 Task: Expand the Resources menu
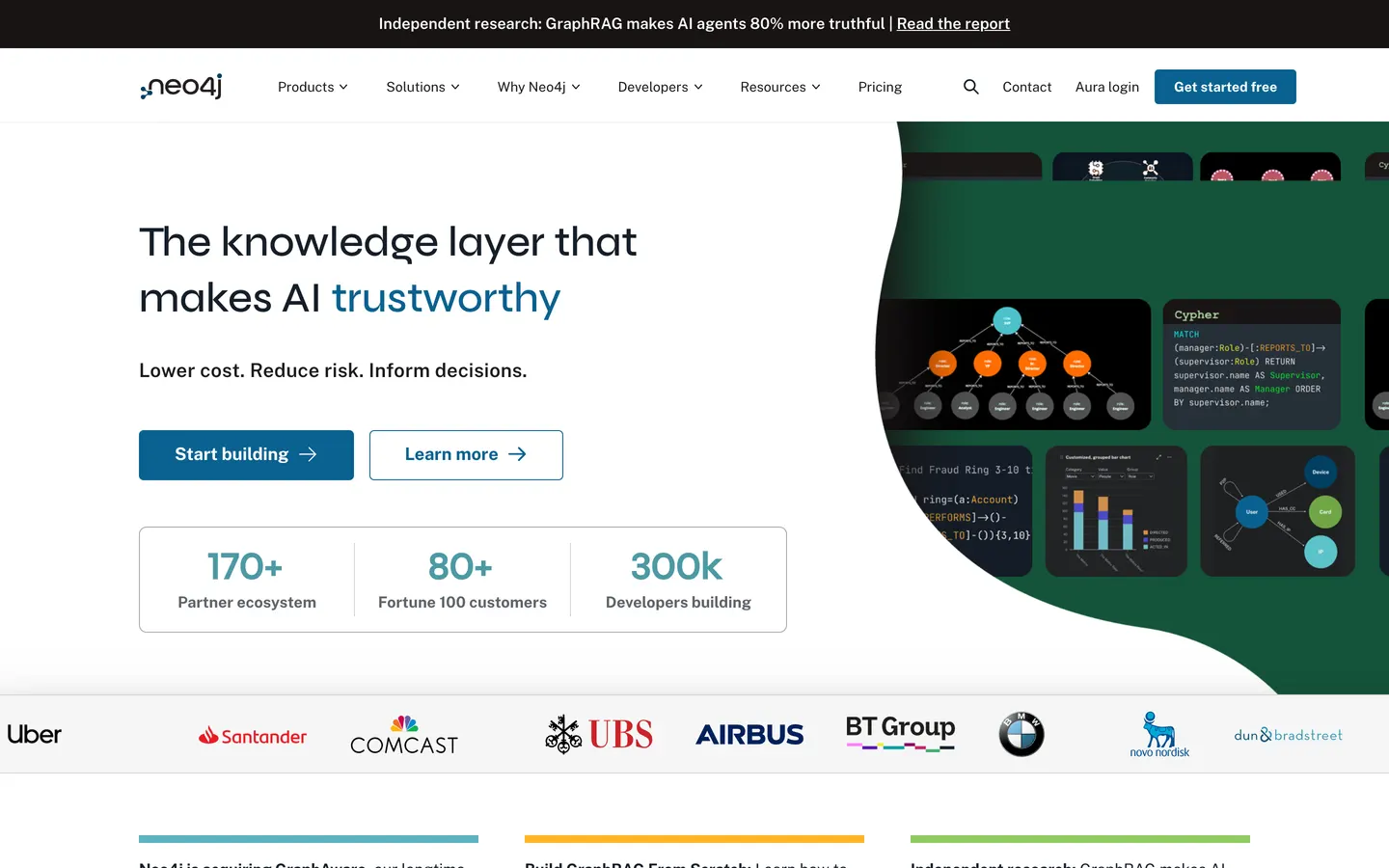tap(780, 87)
